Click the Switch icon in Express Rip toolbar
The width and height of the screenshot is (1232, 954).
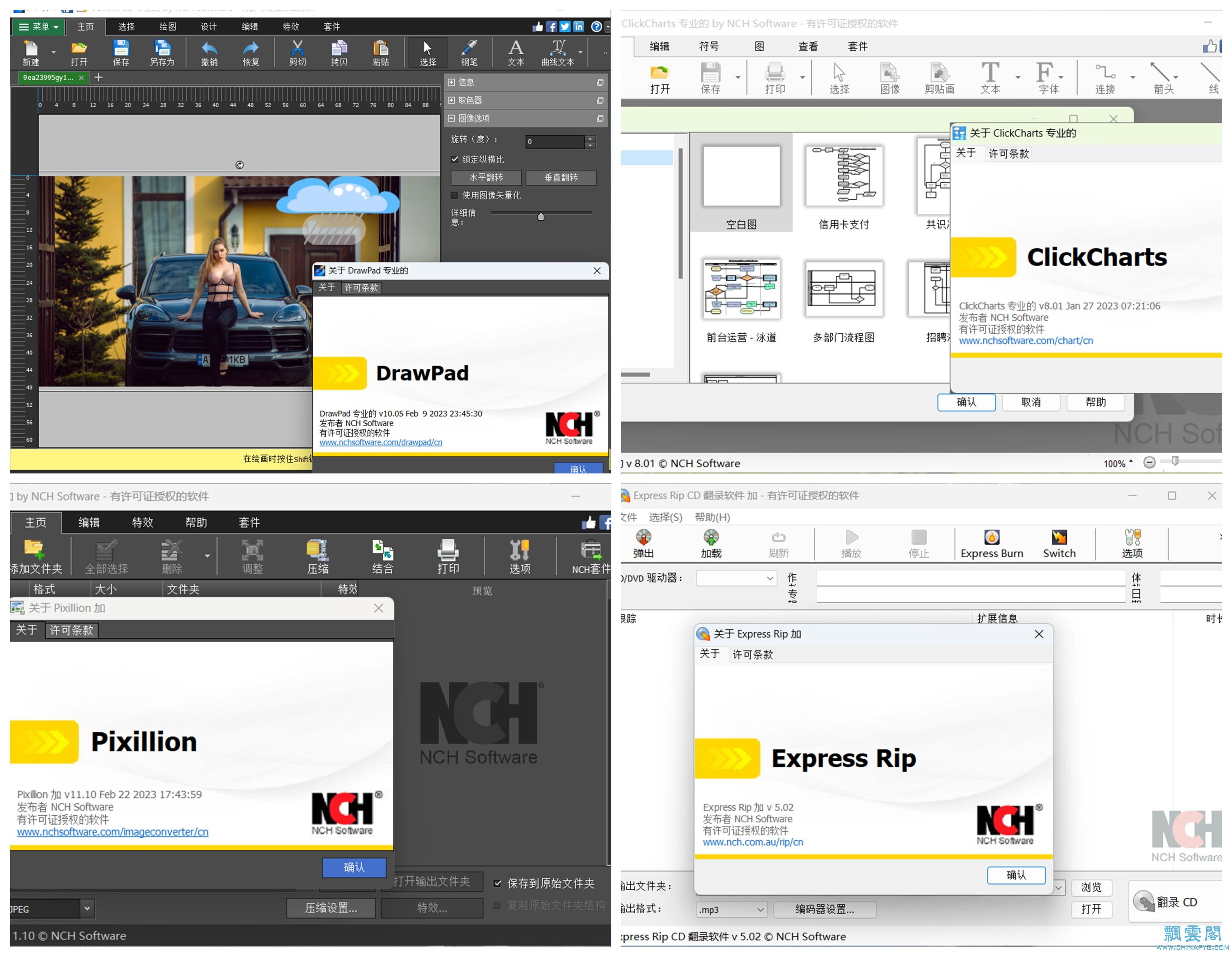pos(1059,544)
